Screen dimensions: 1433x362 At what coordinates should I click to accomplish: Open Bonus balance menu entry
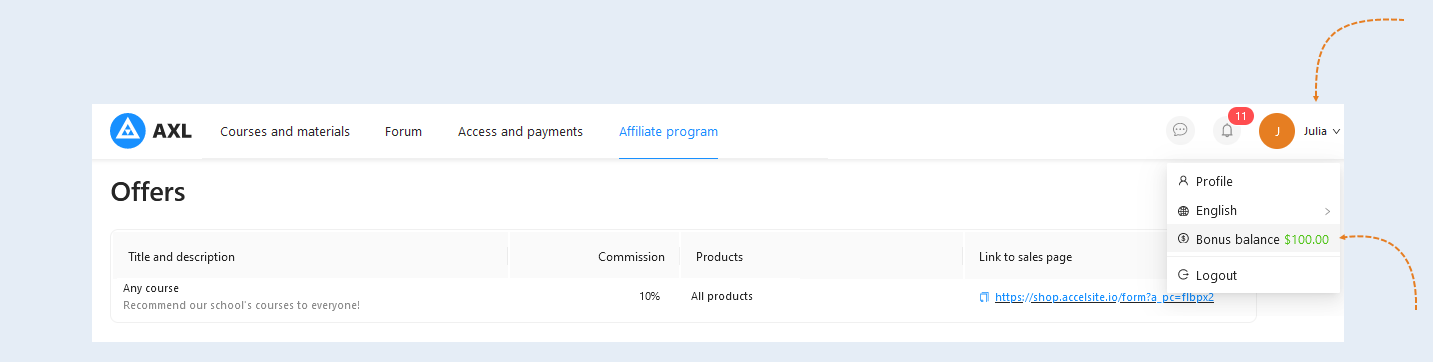tap(1253, 239)
